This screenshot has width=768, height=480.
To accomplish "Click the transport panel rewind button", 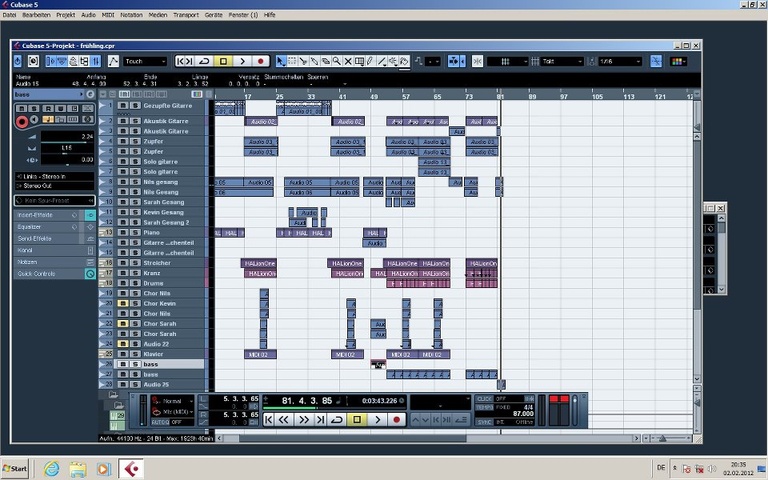I will pos(285,420).
